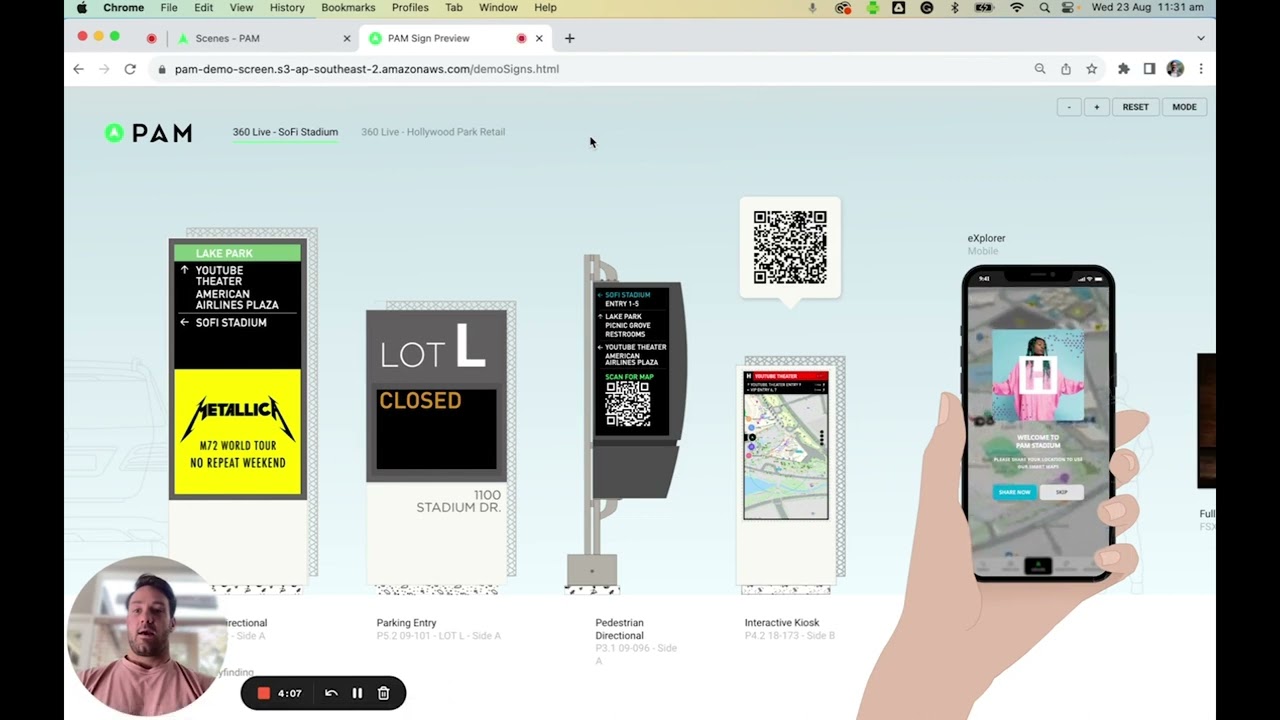Click the Pedestrian Directional label
The image size is (1280, 720).
(619, 629)
